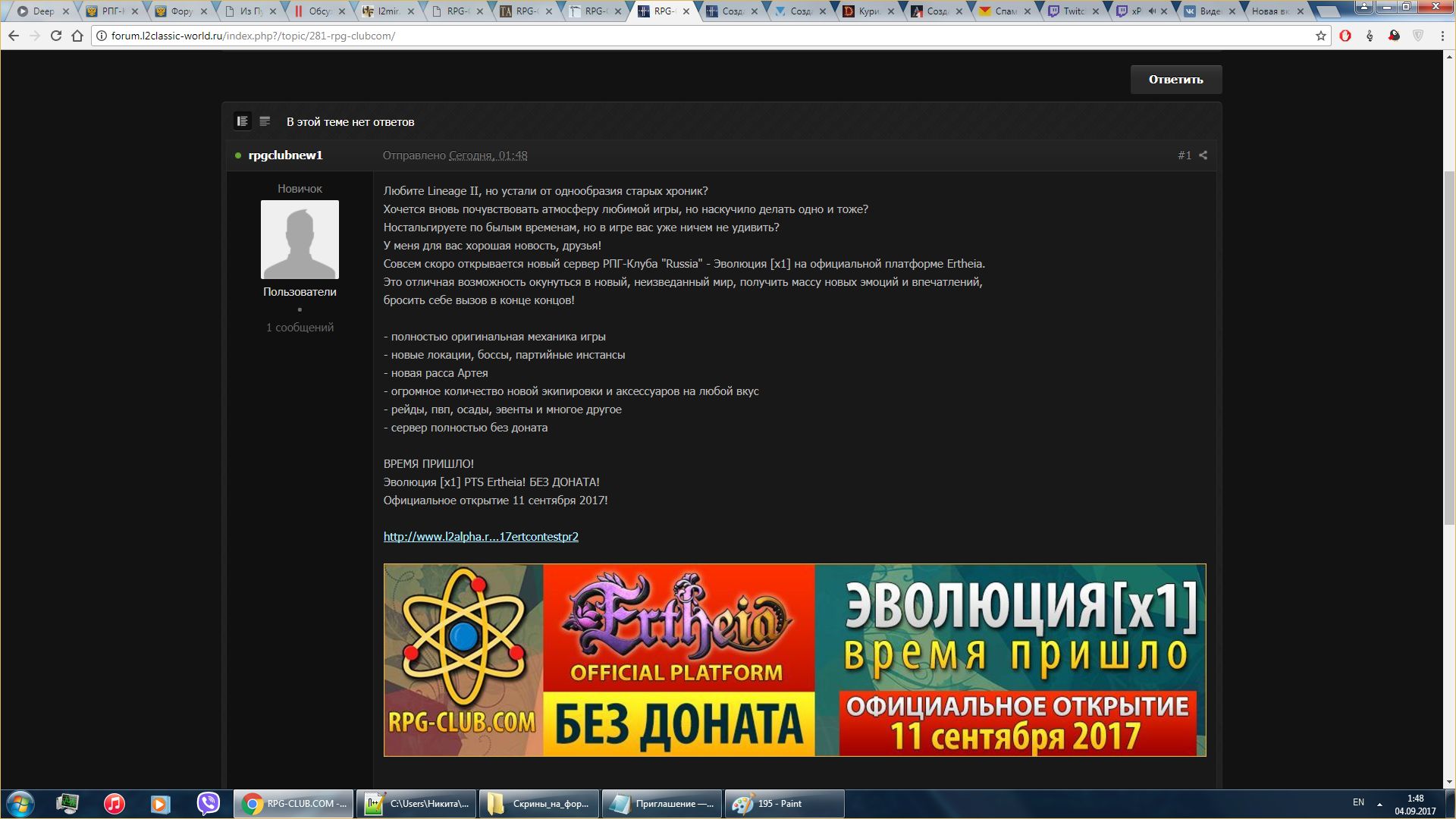The image size is (1456, 819).
Task: Click the Сегодня, 01:48 post timestamp
Action: point(488,155)
